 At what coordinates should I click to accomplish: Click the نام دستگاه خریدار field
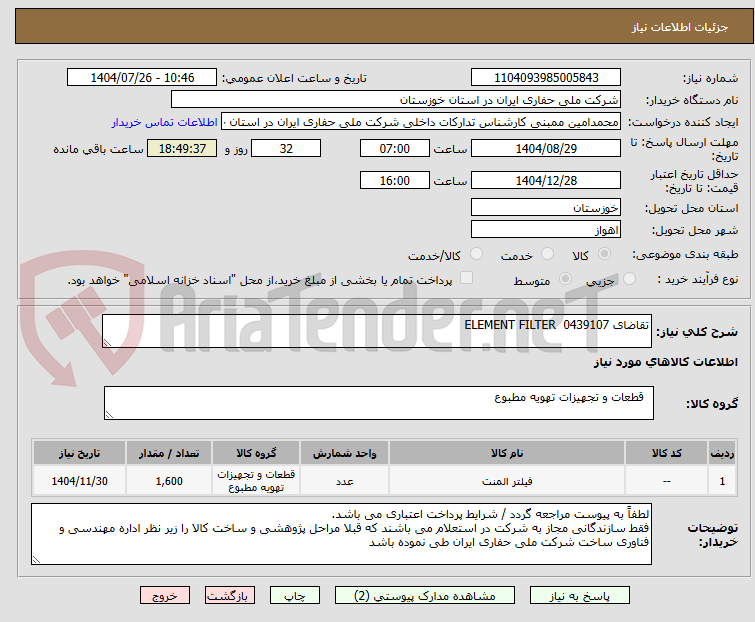[396, 100]
